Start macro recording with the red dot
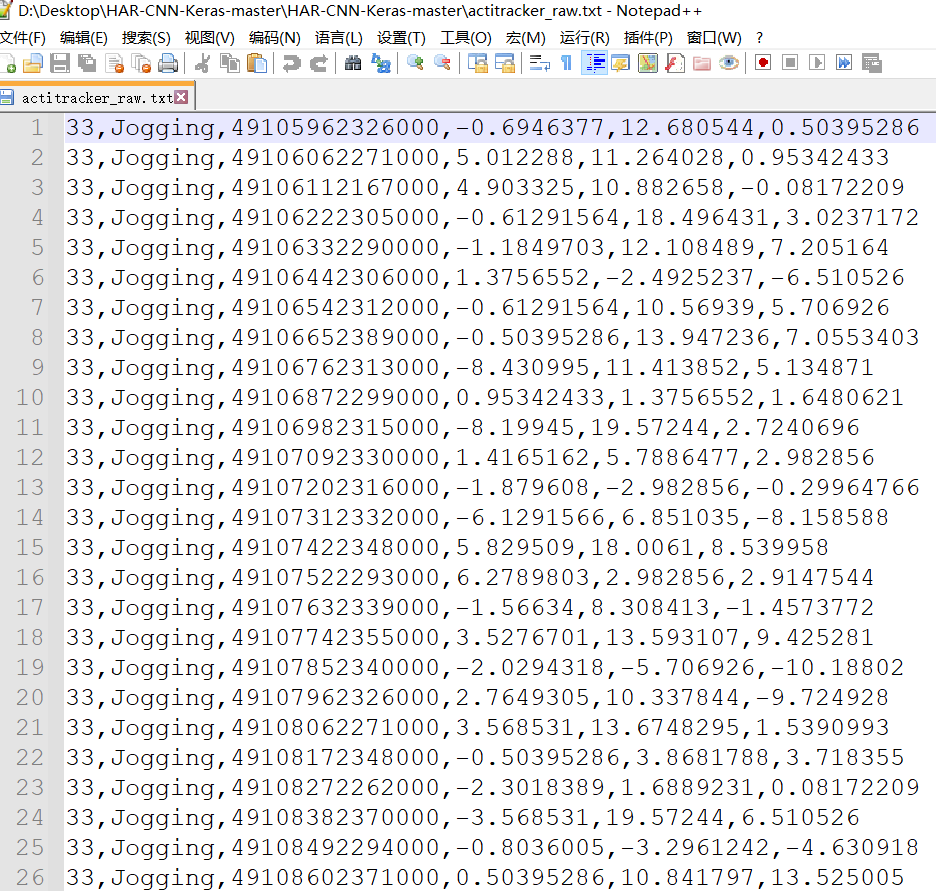This screenshot has width=936, height=891. (763, 63)
